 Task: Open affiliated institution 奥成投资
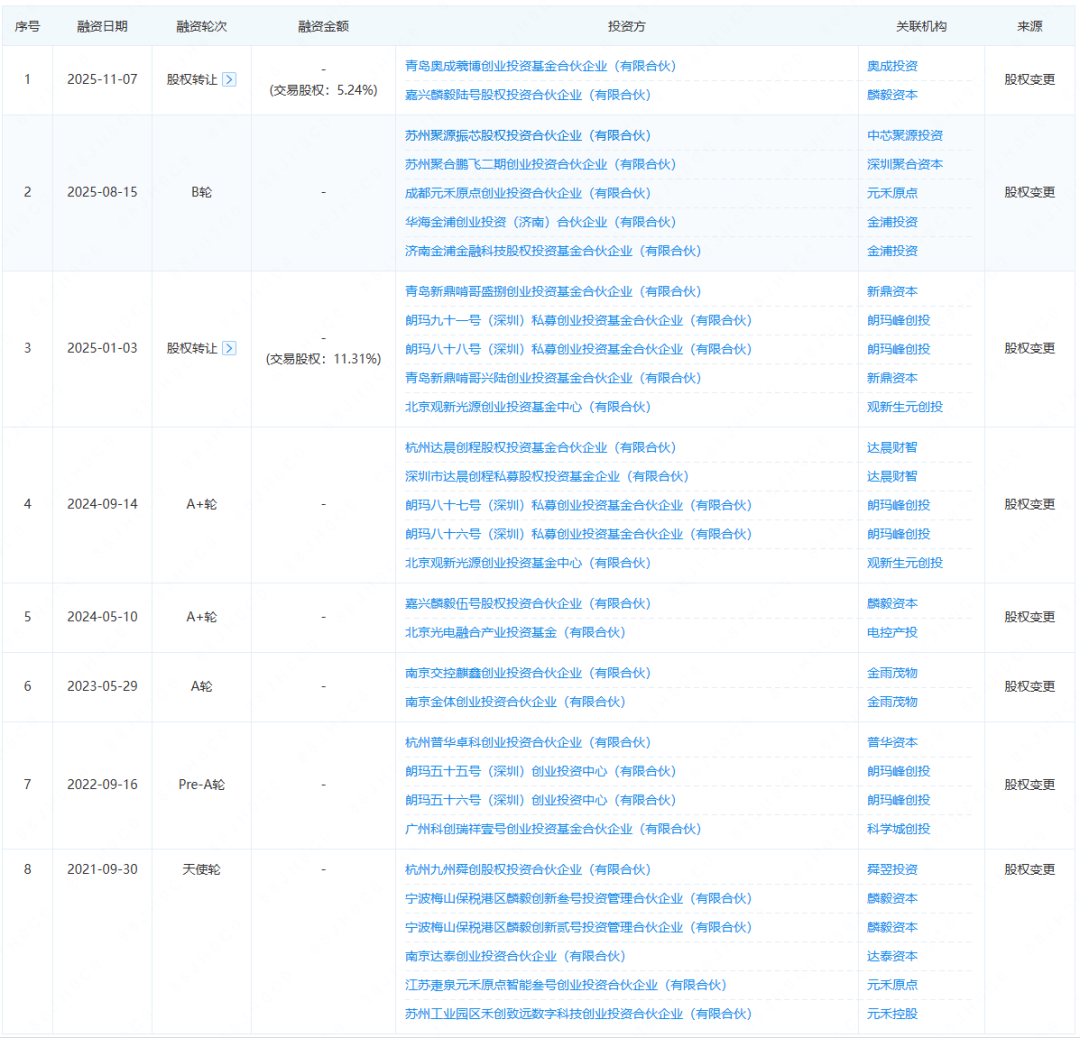click(x=892, y=66)
